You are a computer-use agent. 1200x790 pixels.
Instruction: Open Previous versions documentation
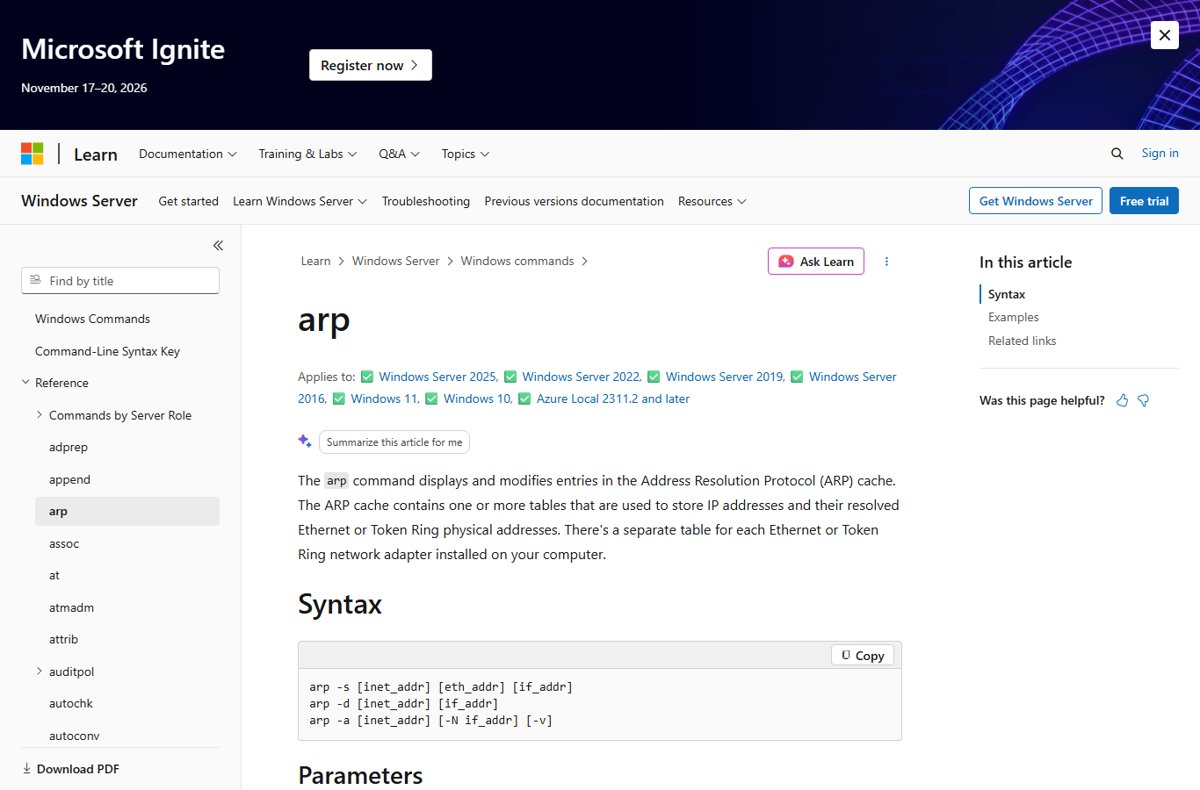pyautogui.click(x=574, y=201)
